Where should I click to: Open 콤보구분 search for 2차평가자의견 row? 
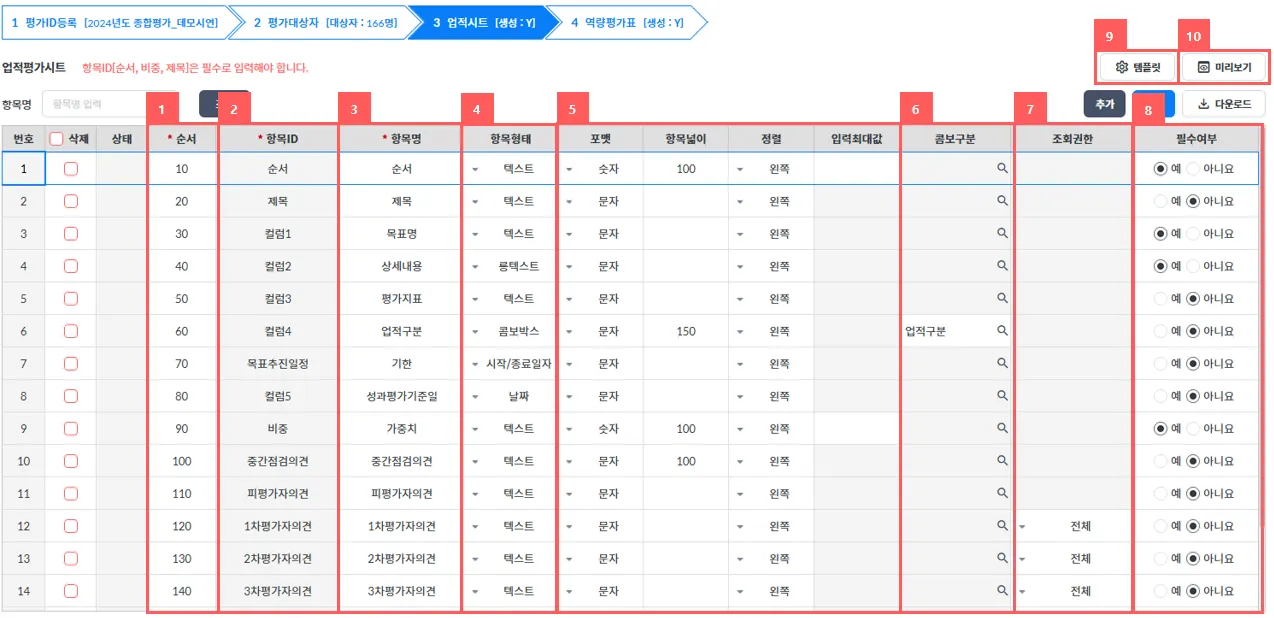(1001, 559)
